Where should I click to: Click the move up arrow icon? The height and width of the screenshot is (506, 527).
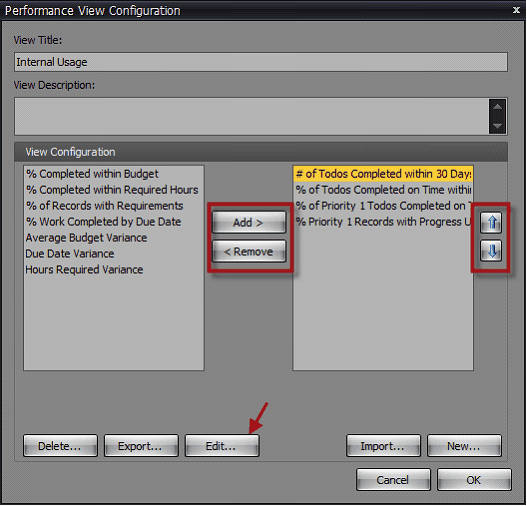coord(491,223)
